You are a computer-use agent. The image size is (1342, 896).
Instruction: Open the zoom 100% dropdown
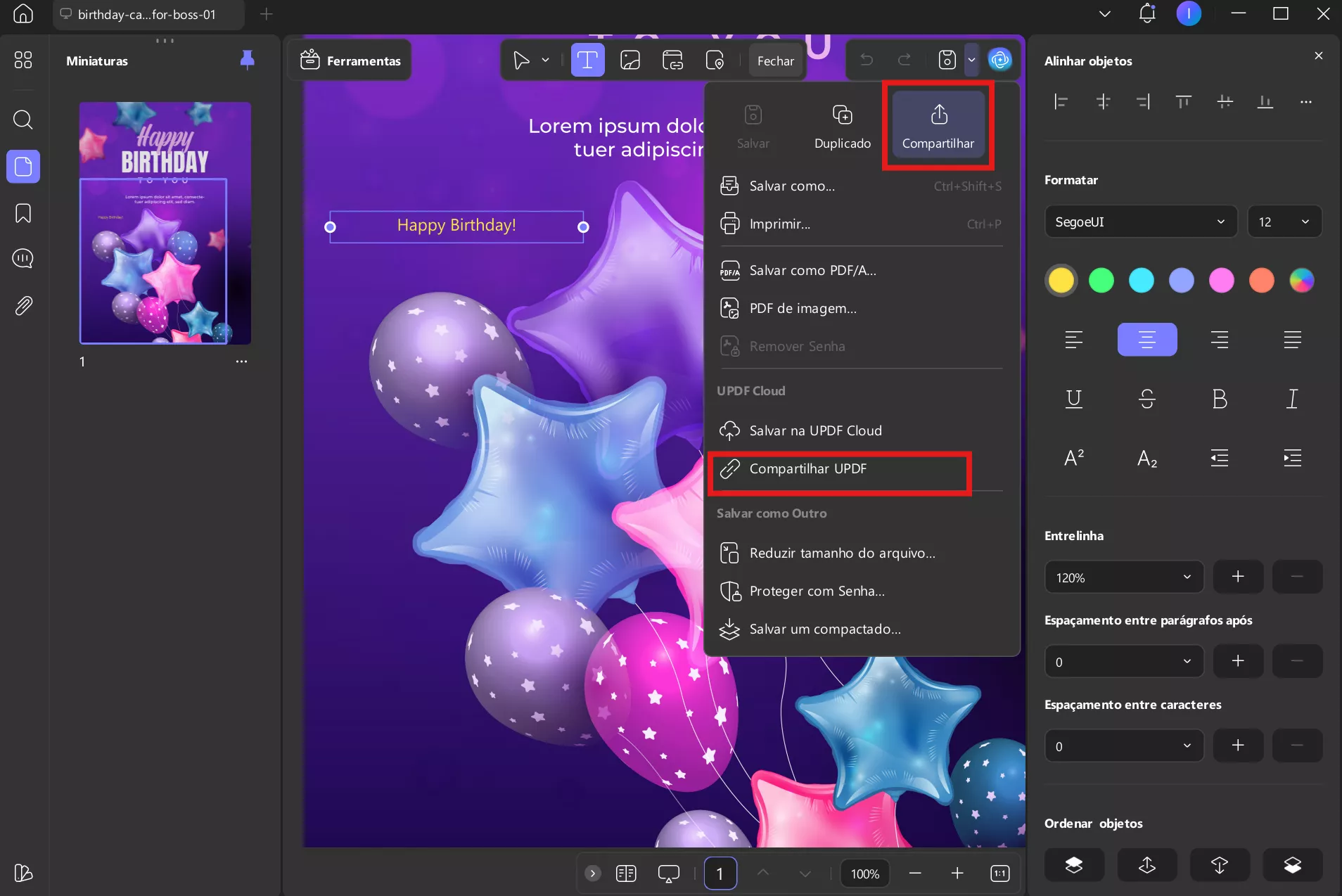pyautogui.click(x=865, y=873)
